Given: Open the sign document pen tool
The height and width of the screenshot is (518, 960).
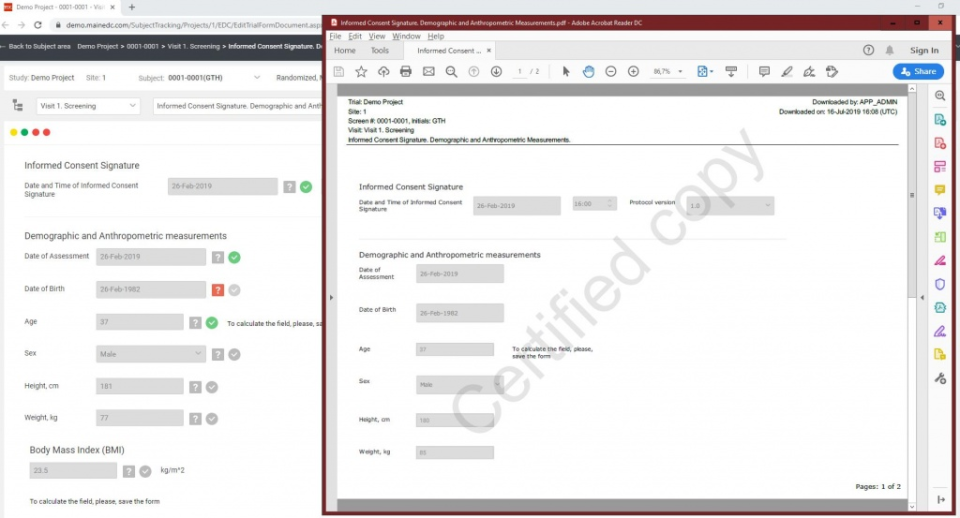Looking at the screenshot, I should [x=809, y=72].
